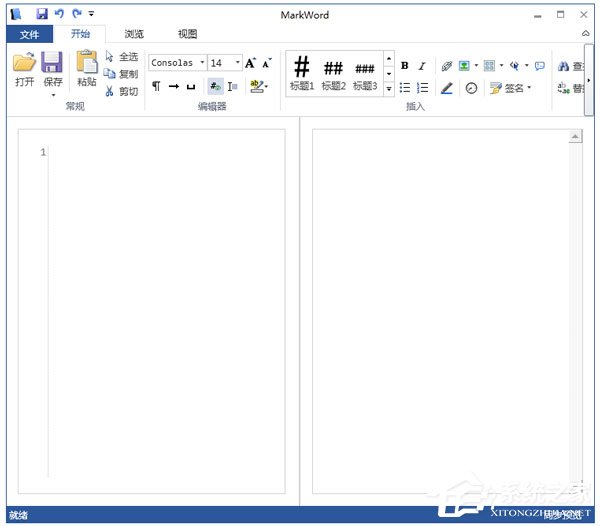Click the clock date-time insert icon

point(471,88)
